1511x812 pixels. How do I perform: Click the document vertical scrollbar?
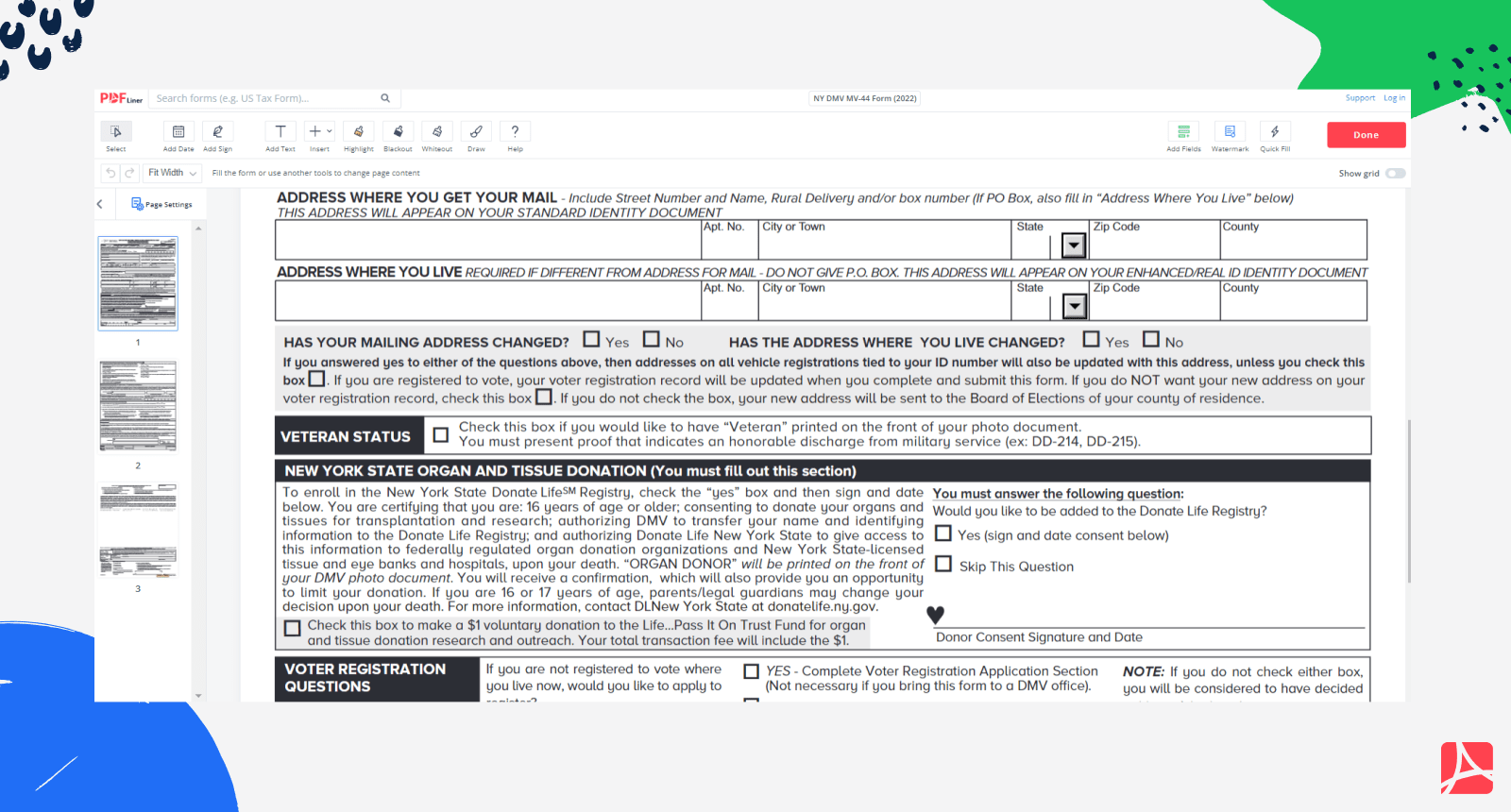click(1409, 500)
